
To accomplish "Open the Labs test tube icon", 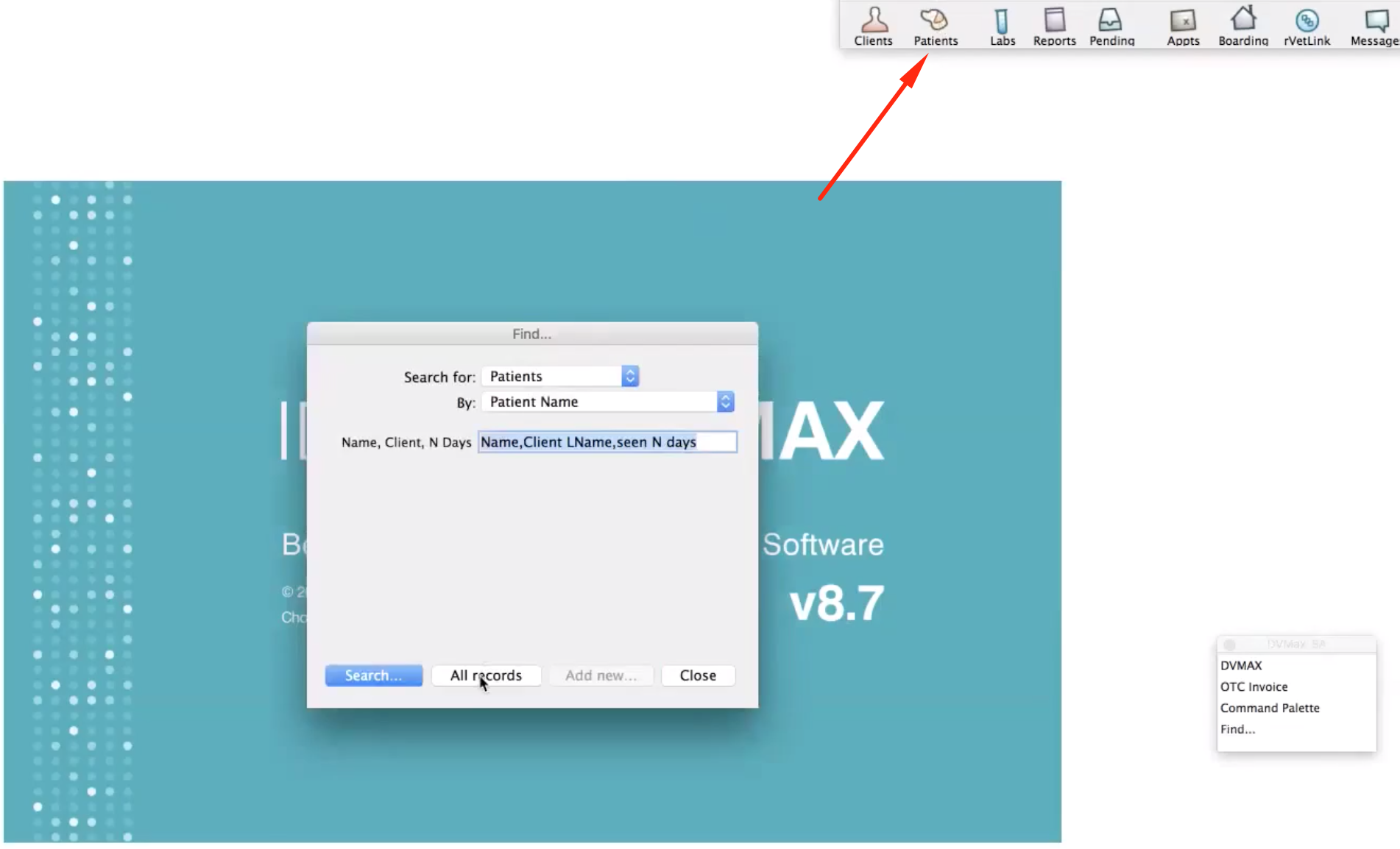I will (x=1002, y=26).
